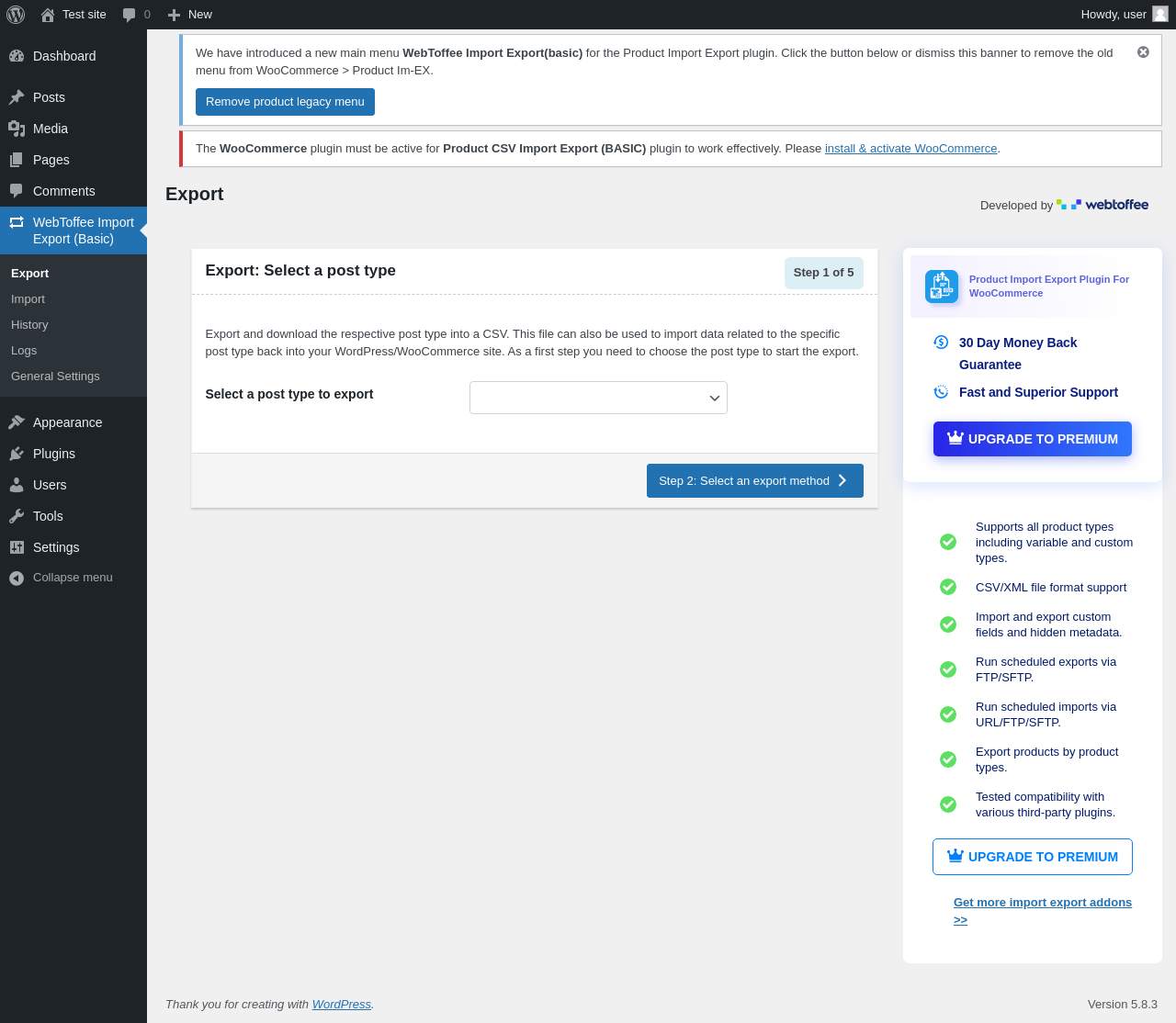Click the Media icon in sidebar

click(17, 129)
